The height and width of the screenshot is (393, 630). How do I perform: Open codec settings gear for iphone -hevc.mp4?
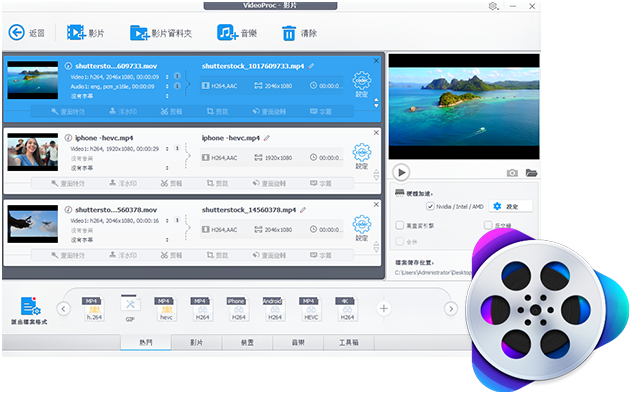pos(362,153)
